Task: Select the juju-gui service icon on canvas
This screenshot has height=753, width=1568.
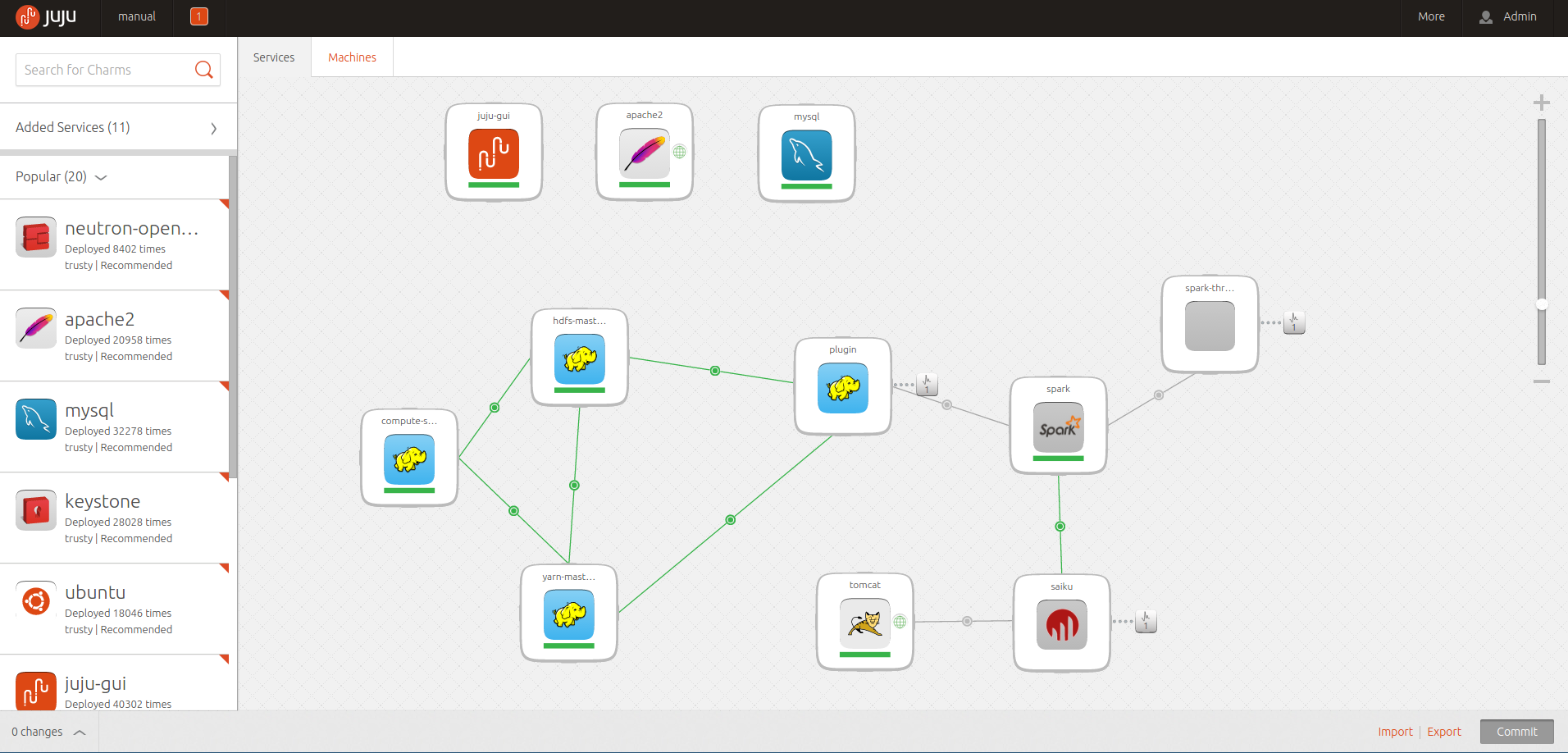Action: tap(494, 153)
